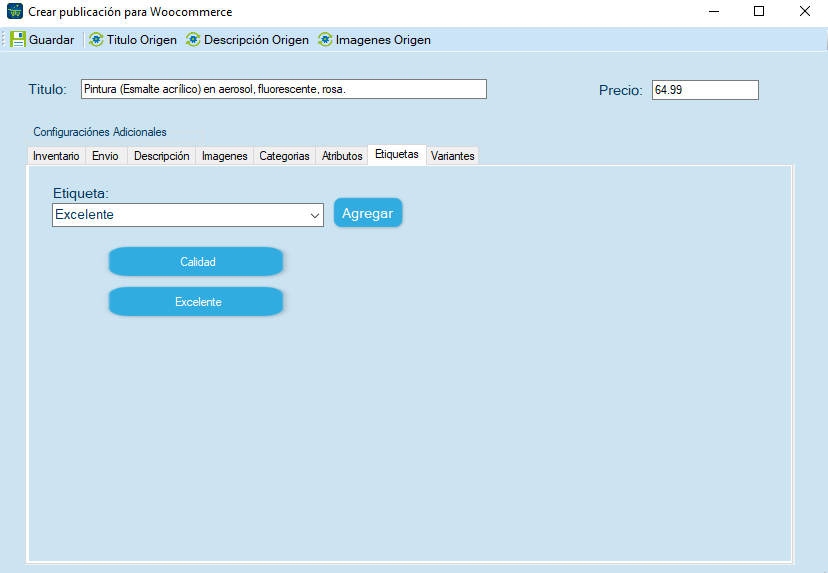Click the Guardar floppy disk icon
Viewport: 828px width, 573px height.
(x=18, y=40)
